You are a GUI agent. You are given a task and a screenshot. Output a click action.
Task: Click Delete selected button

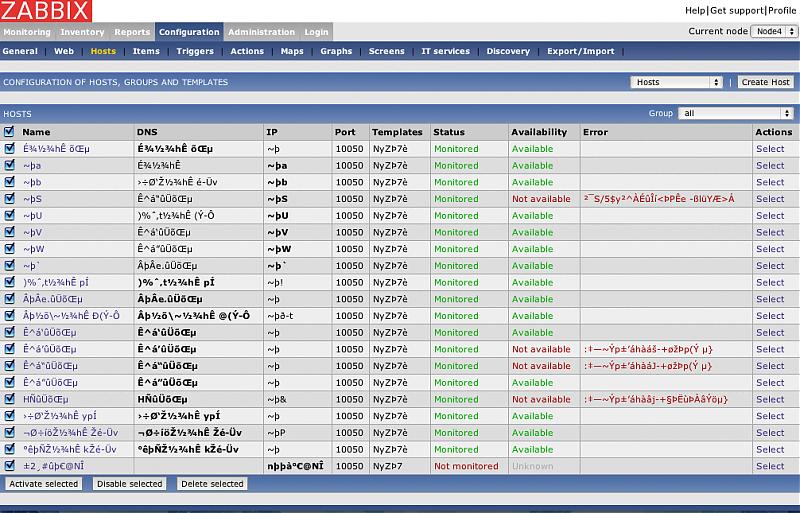[212, 483]
